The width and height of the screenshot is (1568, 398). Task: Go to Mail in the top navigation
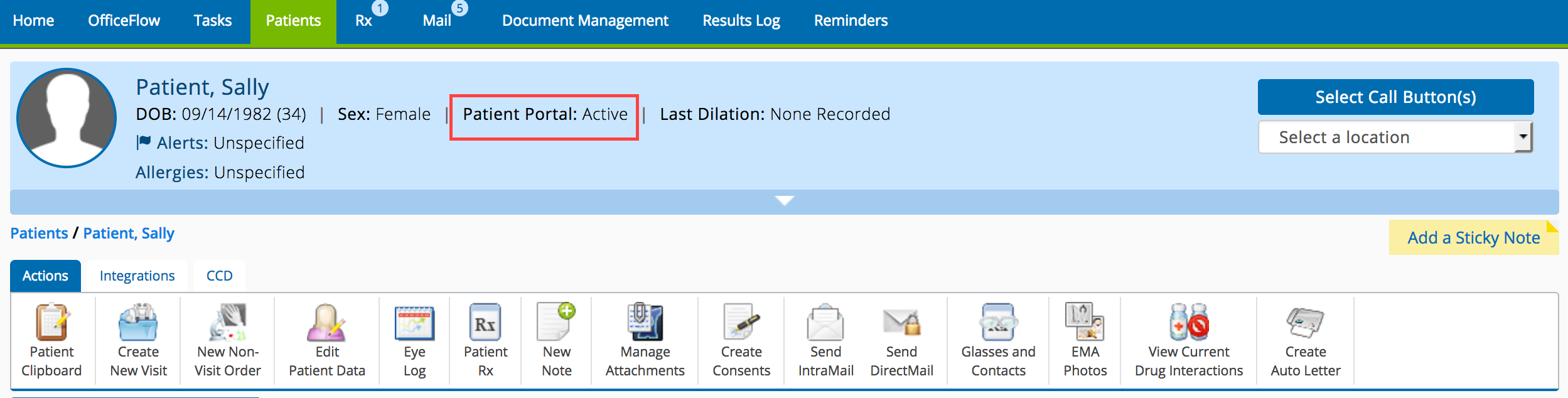[x=437, y=21]
